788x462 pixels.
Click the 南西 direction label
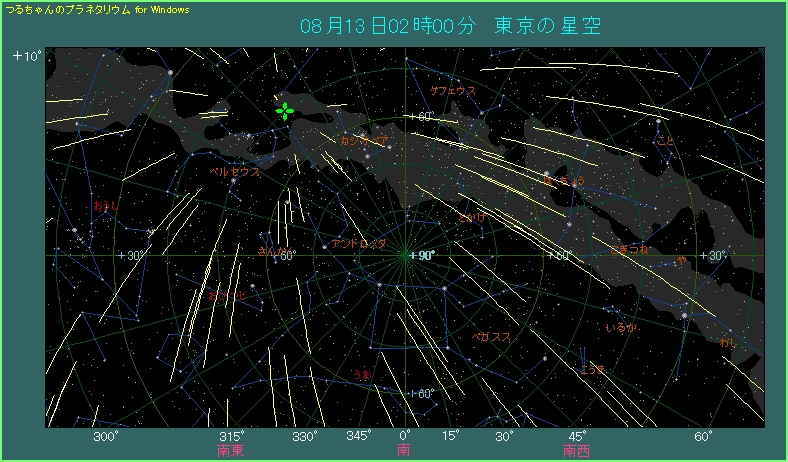point(576,451)
